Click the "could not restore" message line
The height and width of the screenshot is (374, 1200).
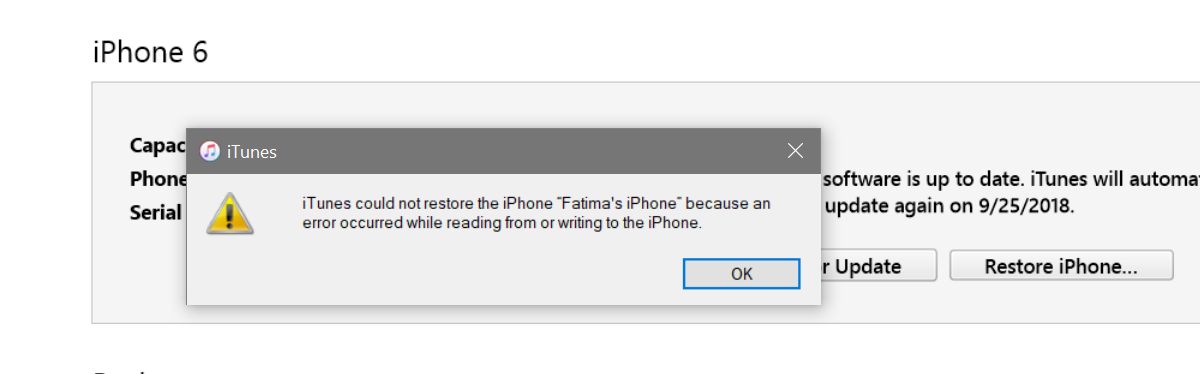pyautogui.click(x=537, y=203)
